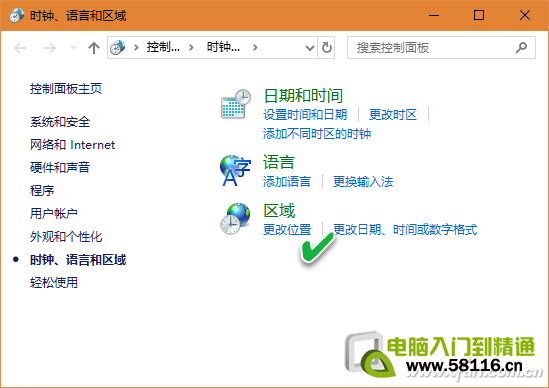Click 更改日期、时间或数字格式 link
Screen dimensions: 549x388
[405, 230]
